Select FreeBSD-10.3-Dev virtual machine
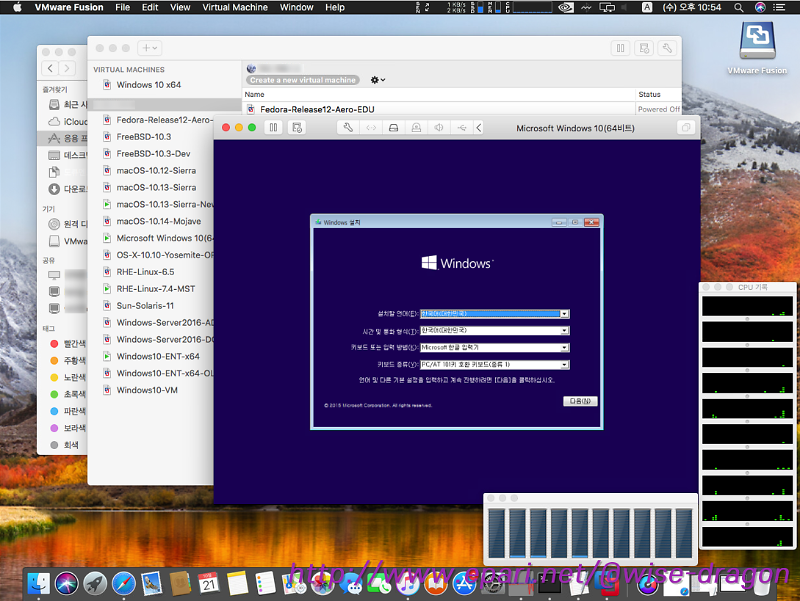Image resolution: width=800 pixels, height=601 pixels. click(x=154, y=154)
